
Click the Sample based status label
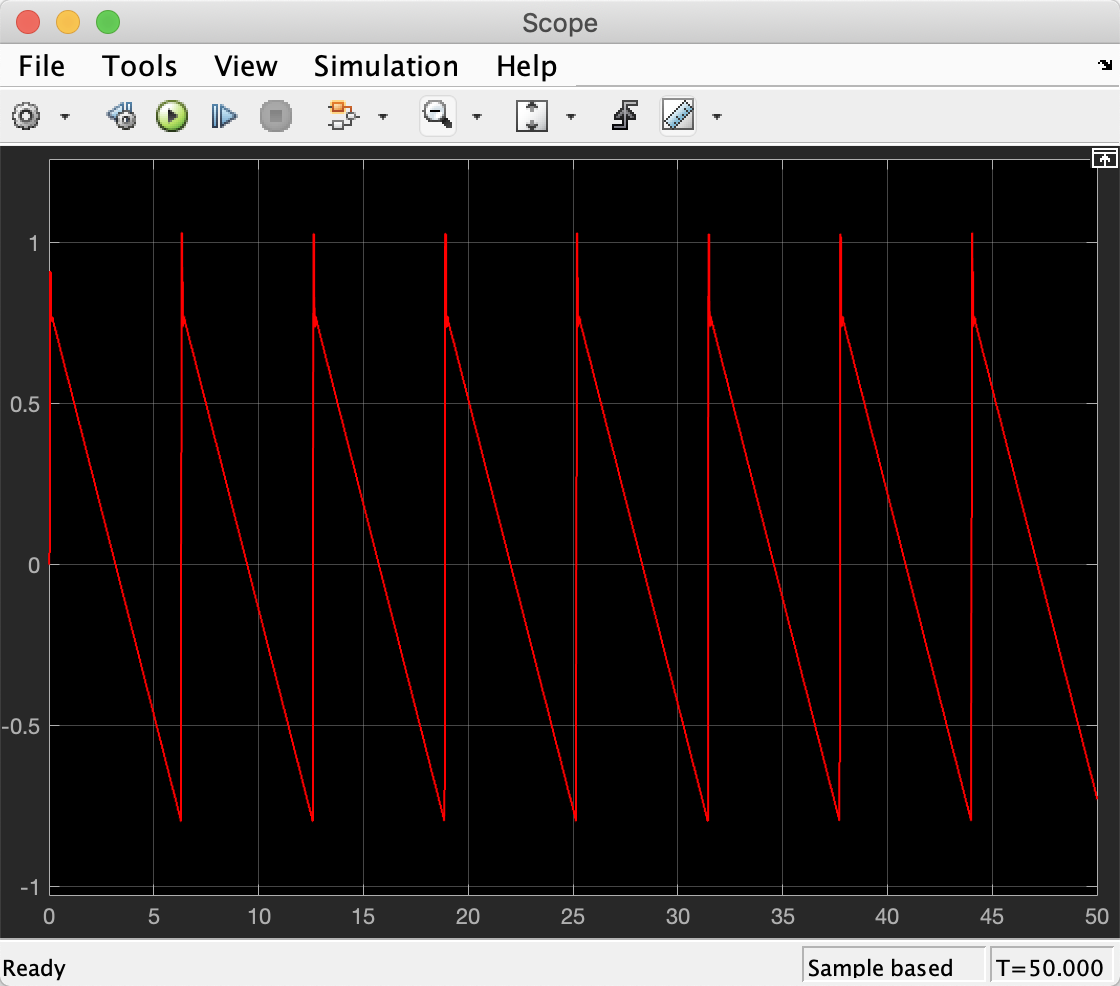click(x=880, y=967)
